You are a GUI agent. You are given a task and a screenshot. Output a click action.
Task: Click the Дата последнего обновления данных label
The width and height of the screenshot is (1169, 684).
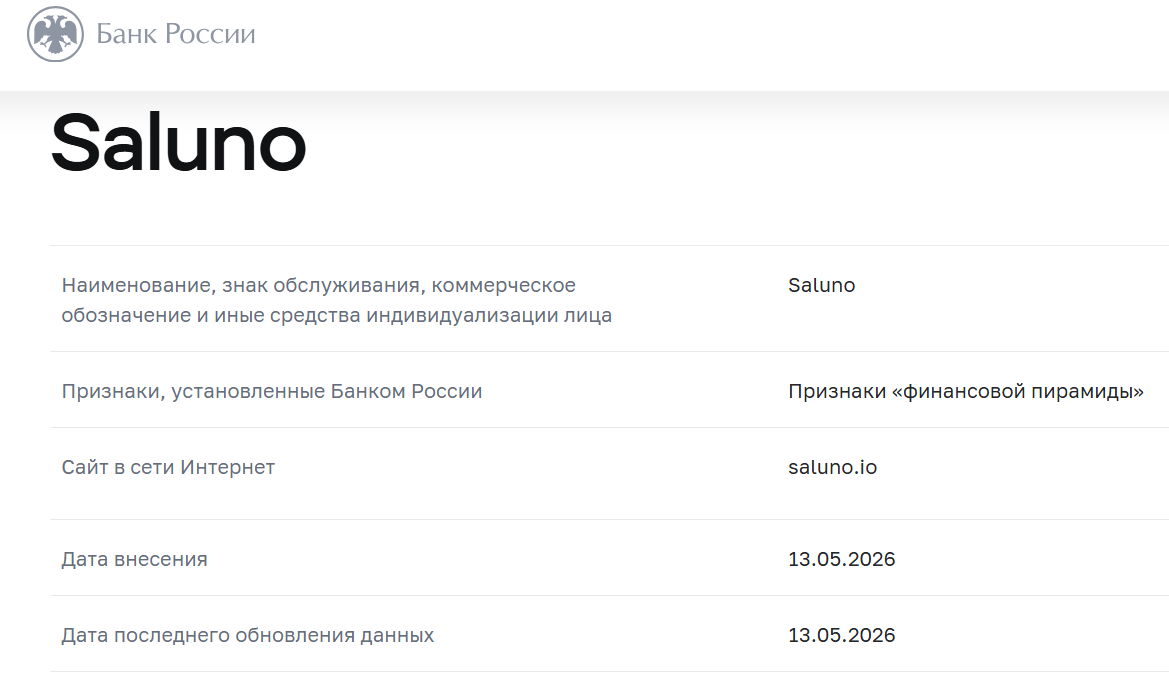248,635
